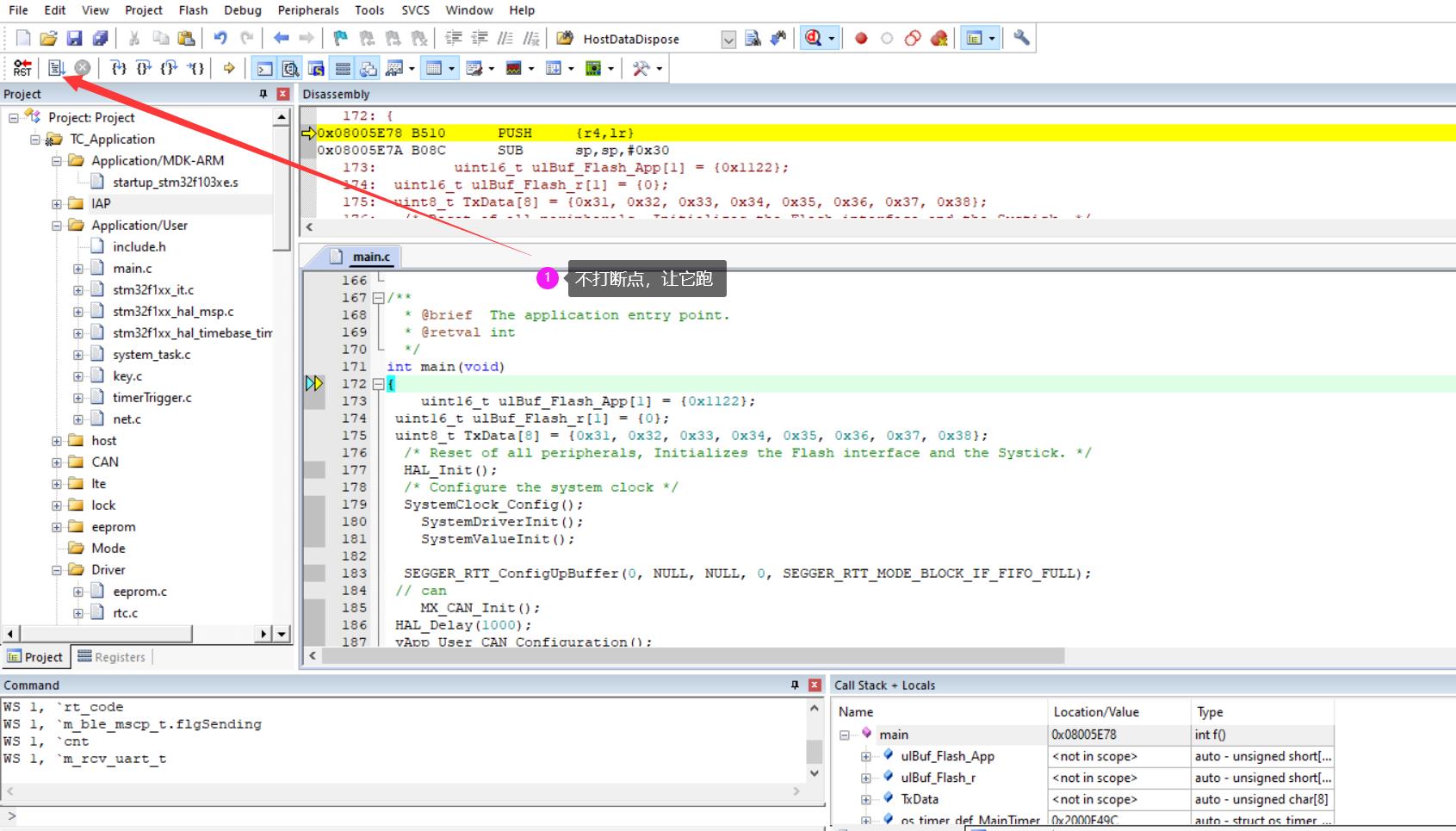Image resolution: width=1456 pixels, height=831 pixels.
Task: Navigate backwards blue arrow icon
Action: click(x=281, y=38)
